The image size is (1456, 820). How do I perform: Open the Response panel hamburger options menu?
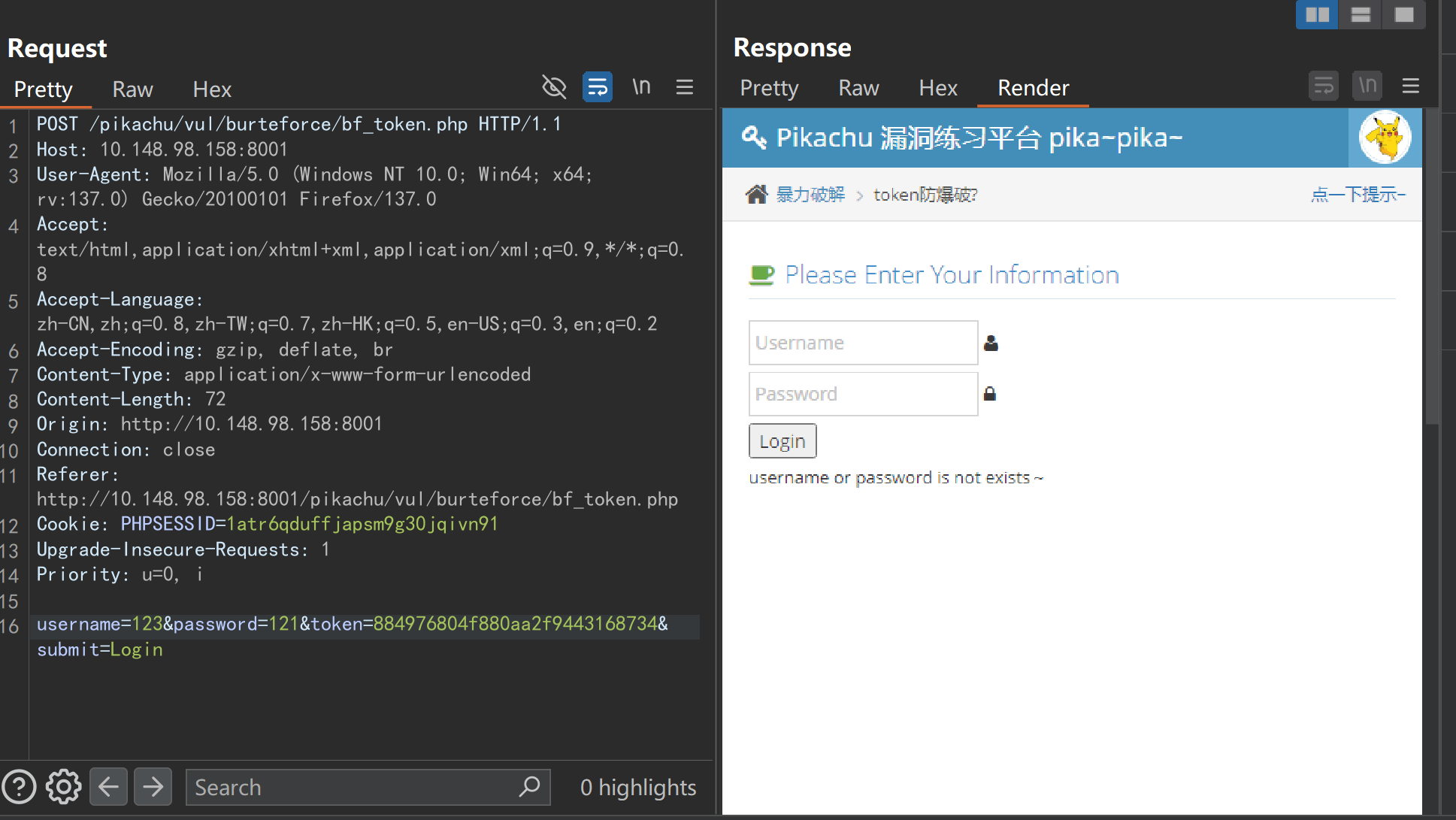[x=1410, y=86]
